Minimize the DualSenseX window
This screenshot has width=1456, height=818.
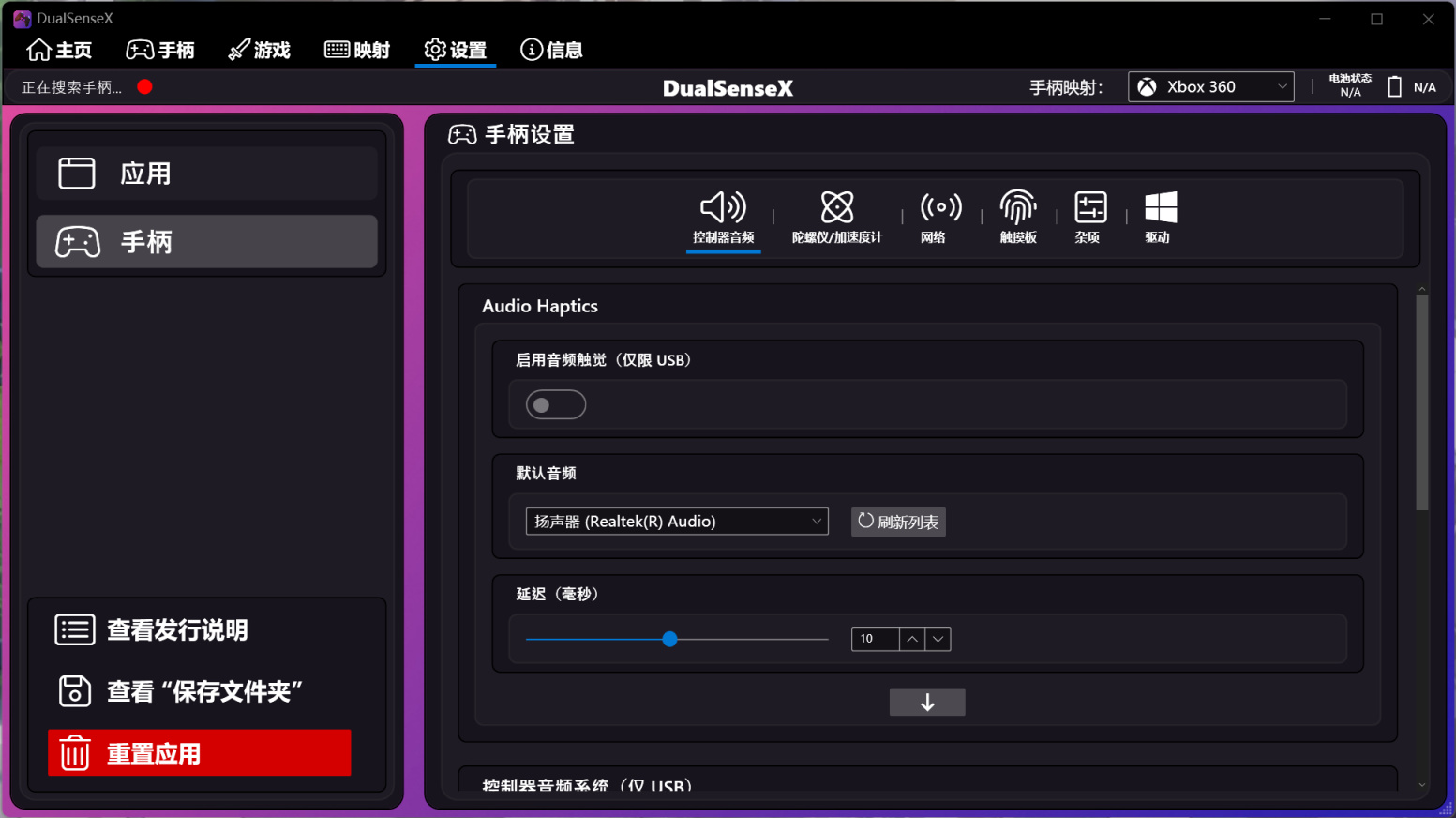point(1325,19)
